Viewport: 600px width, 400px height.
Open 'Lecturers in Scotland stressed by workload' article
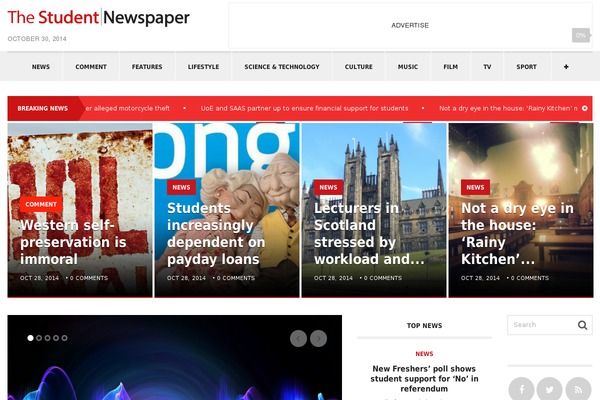click(x=369, y=233)
